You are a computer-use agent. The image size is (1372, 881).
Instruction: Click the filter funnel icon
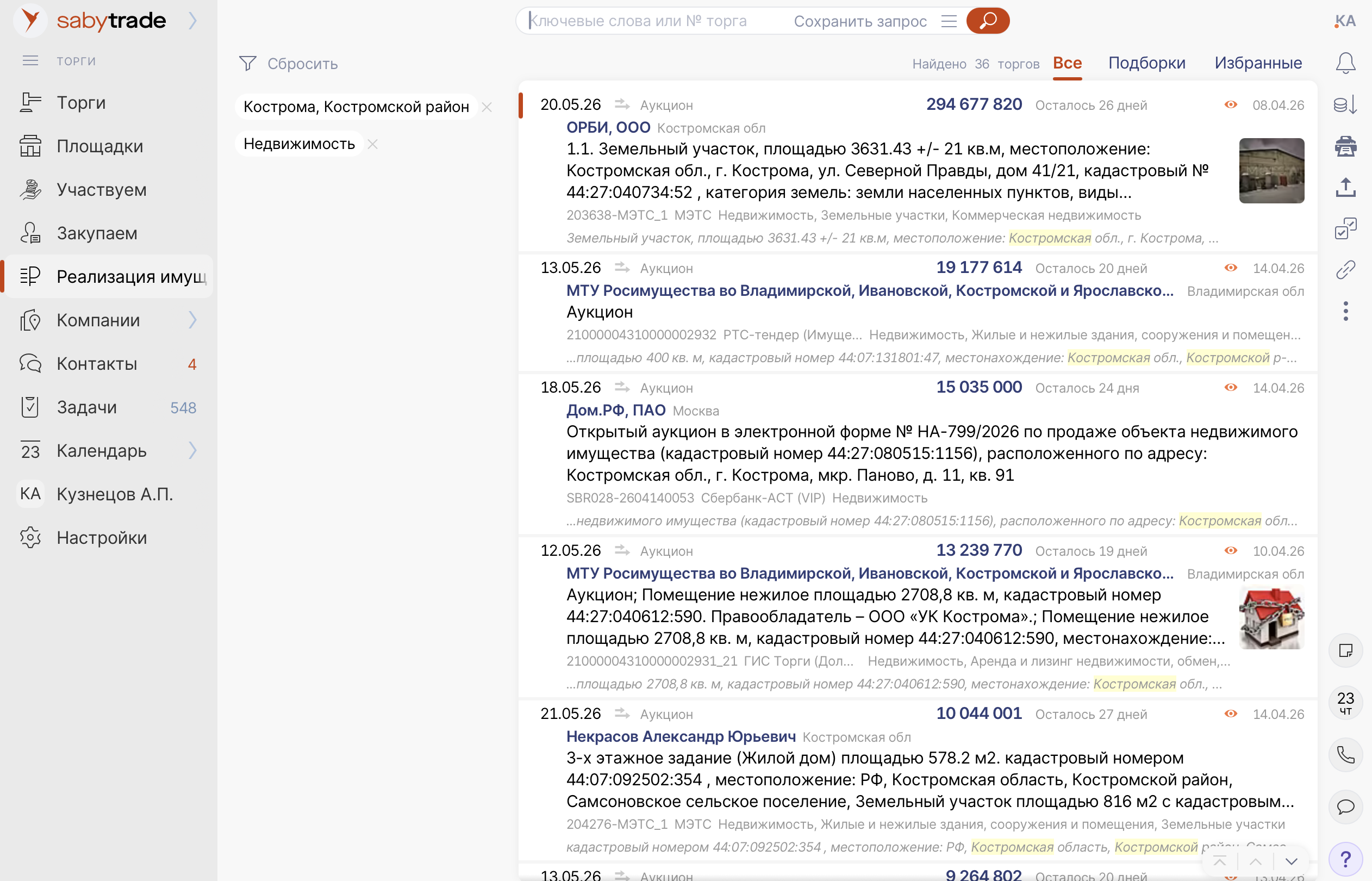click(247, 63)
